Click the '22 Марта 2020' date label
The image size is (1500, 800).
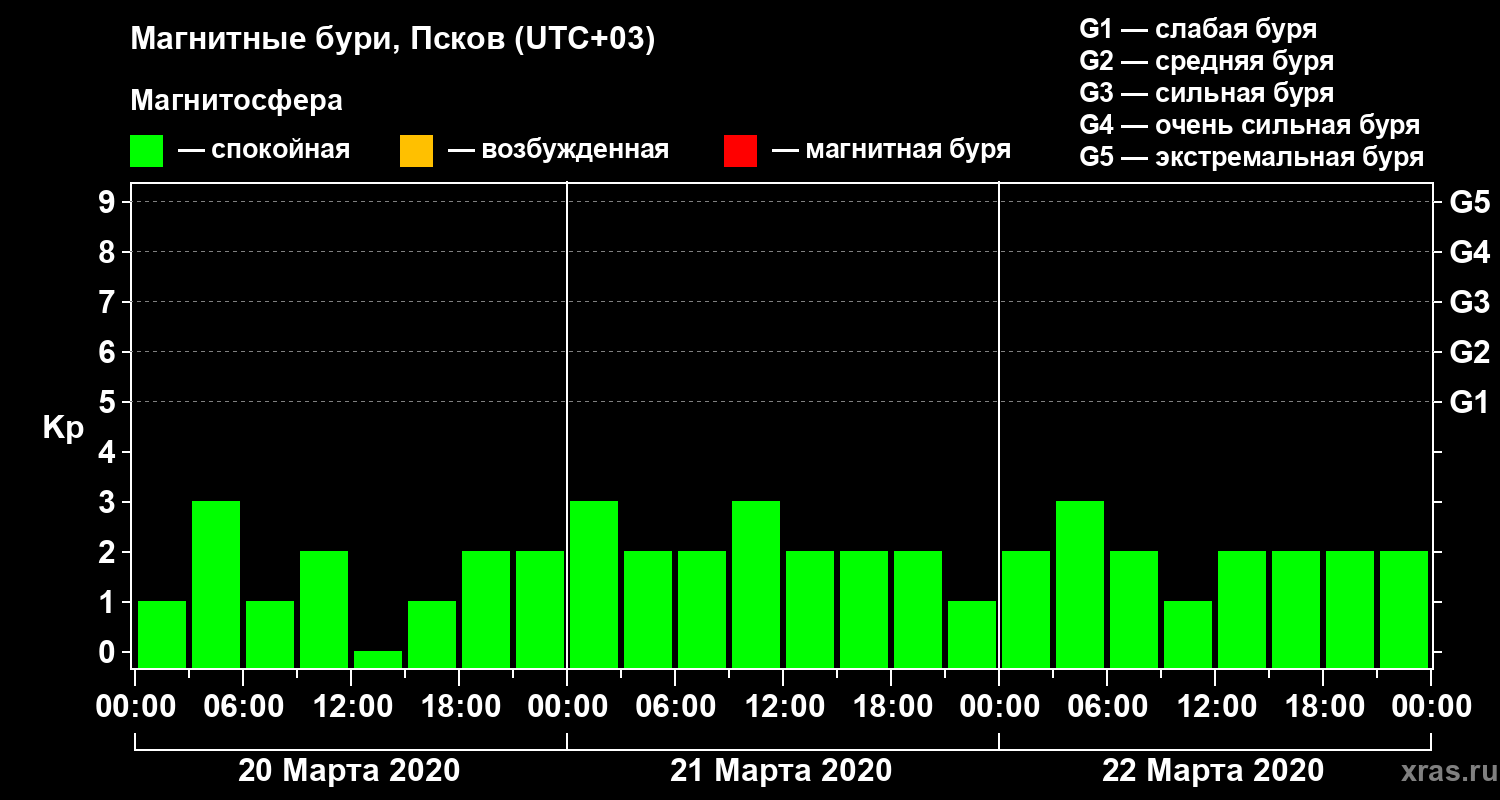(x=1213, y=771)
